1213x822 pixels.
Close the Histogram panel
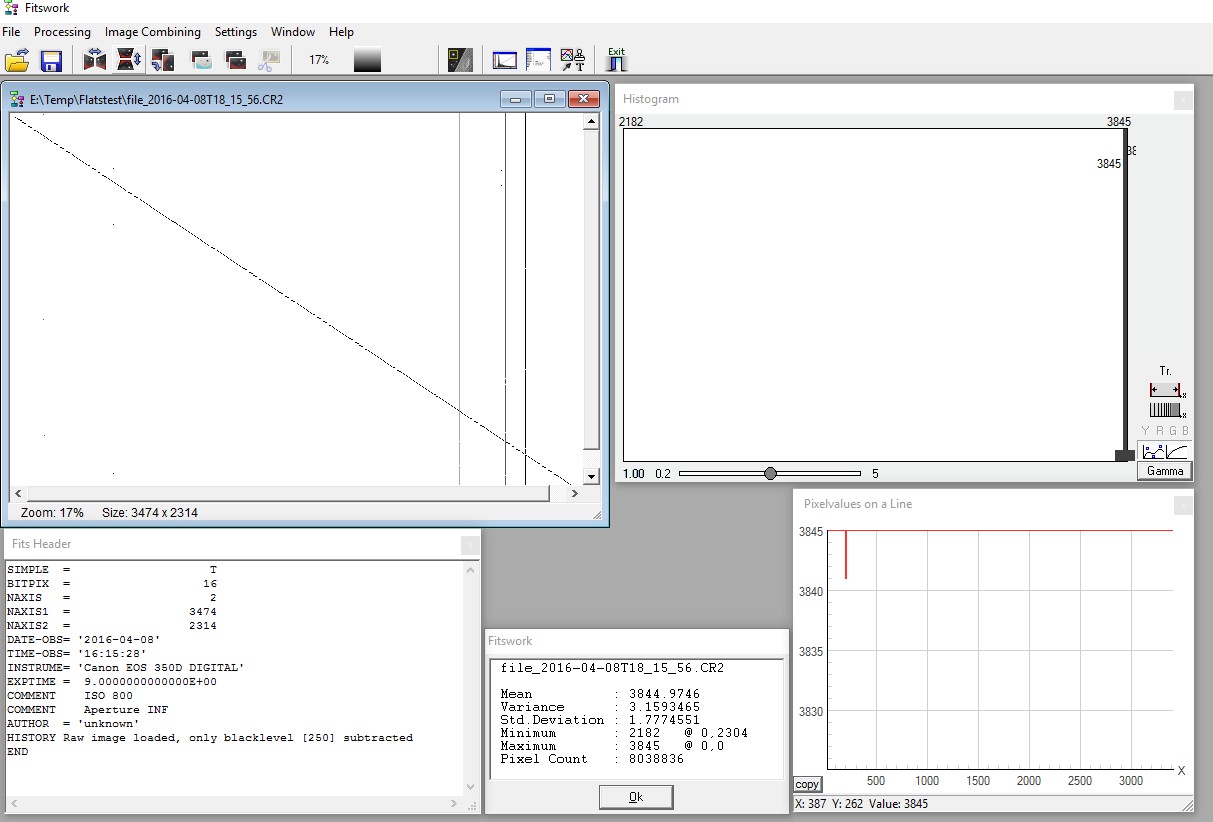coord(1183,100)
